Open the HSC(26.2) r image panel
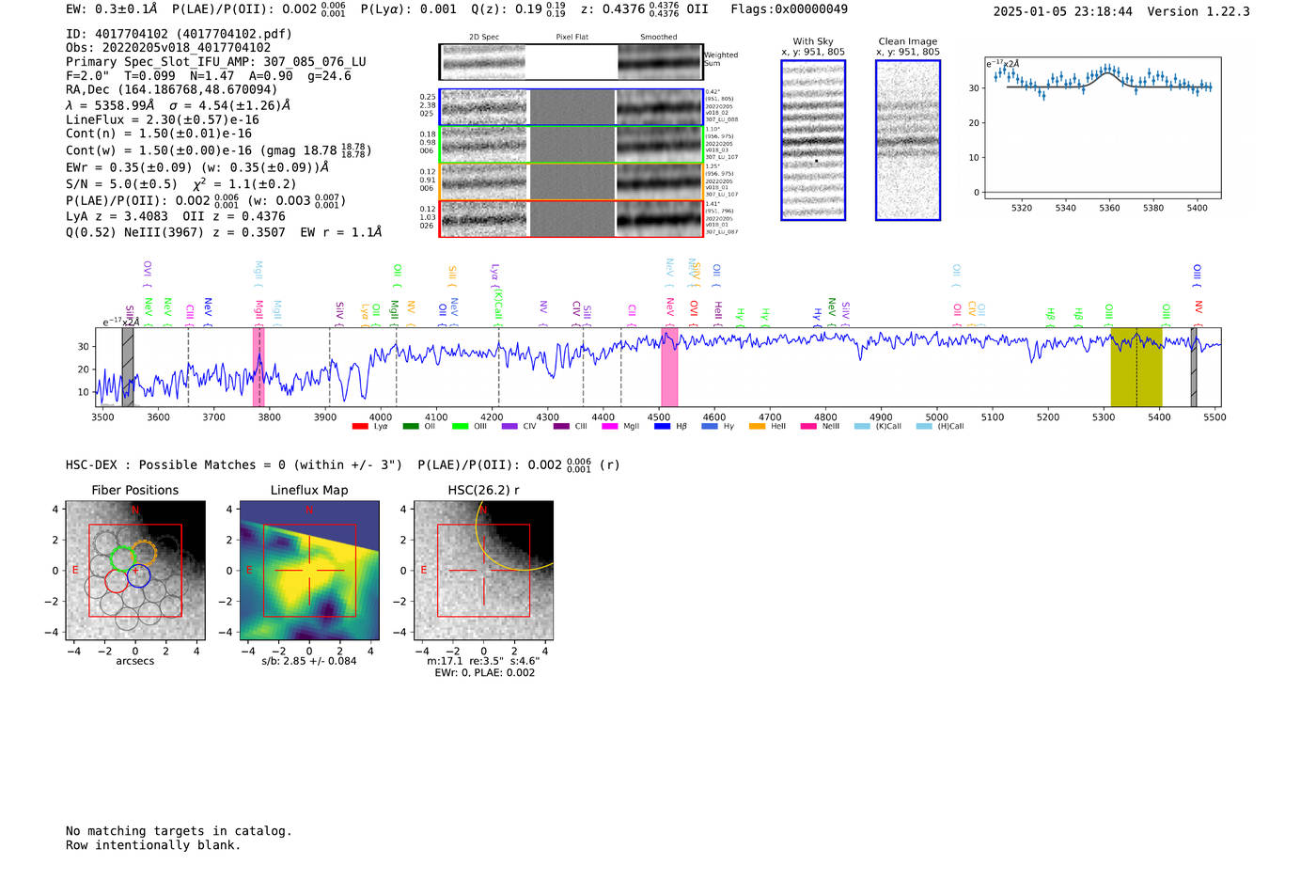This screenshot has width=1316, height=896. point(483,571)
